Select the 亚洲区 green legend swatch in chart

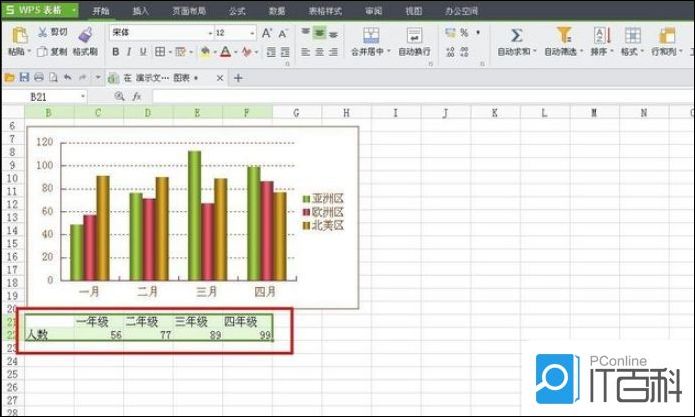click(306, 199)
